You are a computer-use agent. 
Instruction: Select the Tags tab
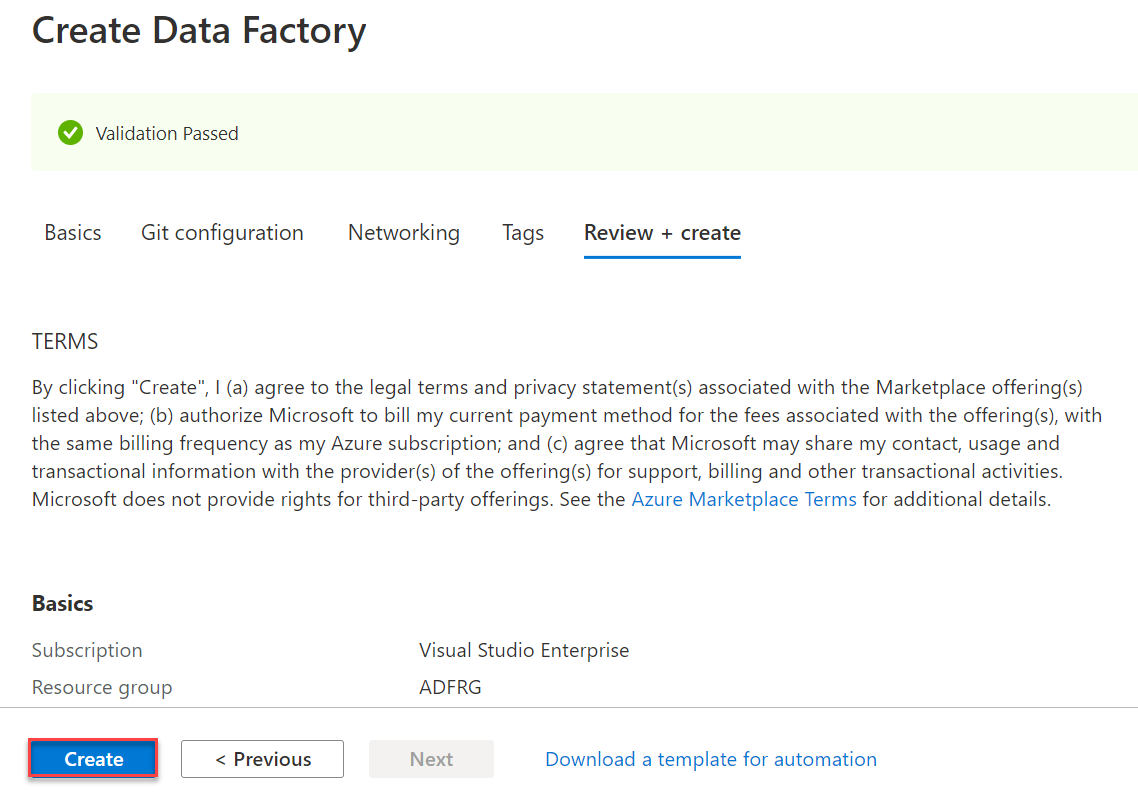click(523, 233)
